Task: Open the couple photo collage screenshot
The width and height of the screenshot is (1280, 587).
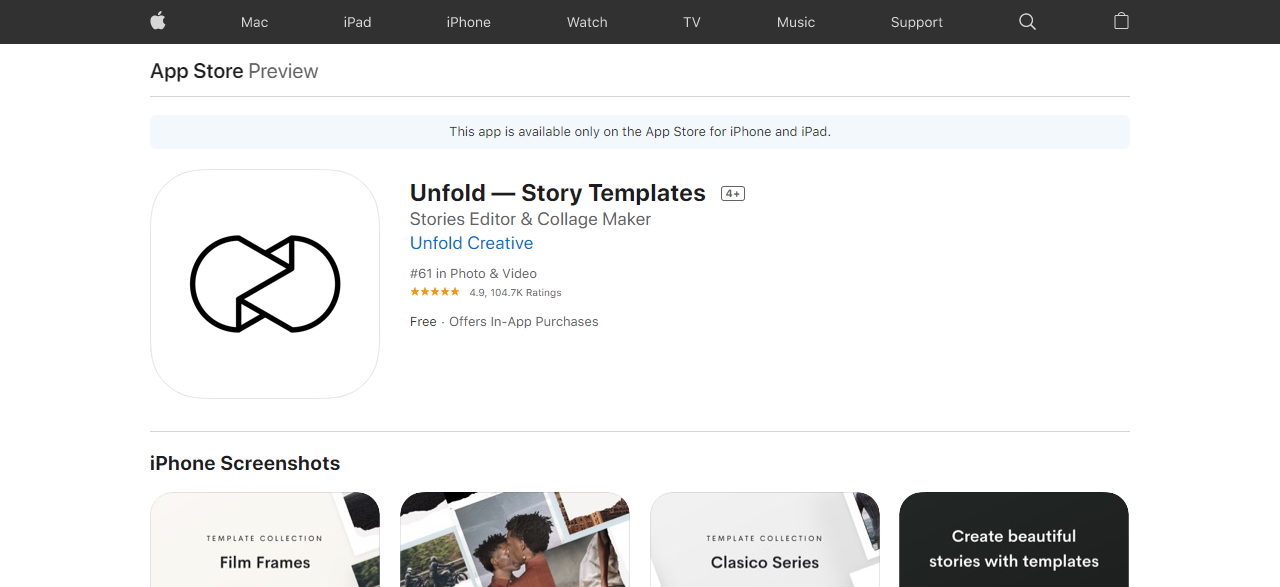Action: (515, 540)
